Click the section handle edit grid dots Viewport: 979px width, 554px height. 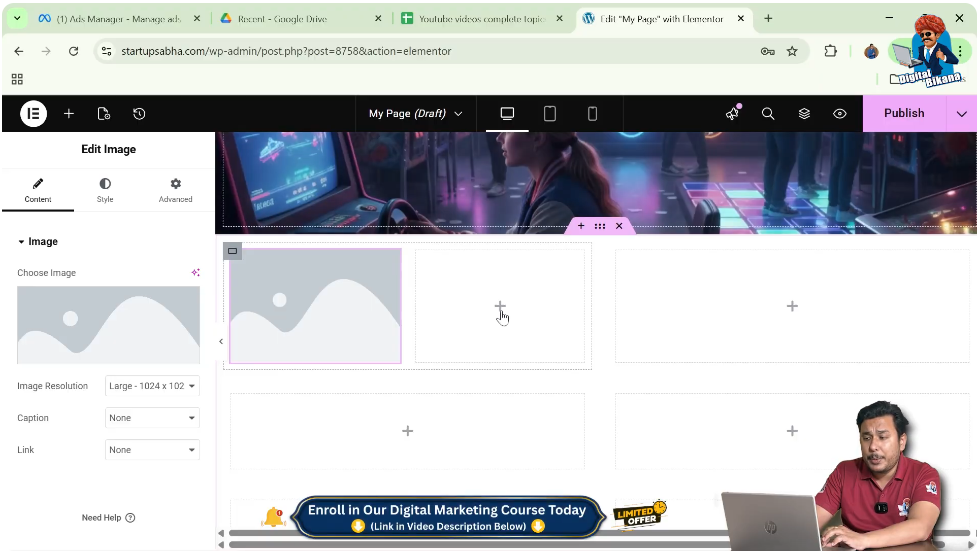pos(600,226)
